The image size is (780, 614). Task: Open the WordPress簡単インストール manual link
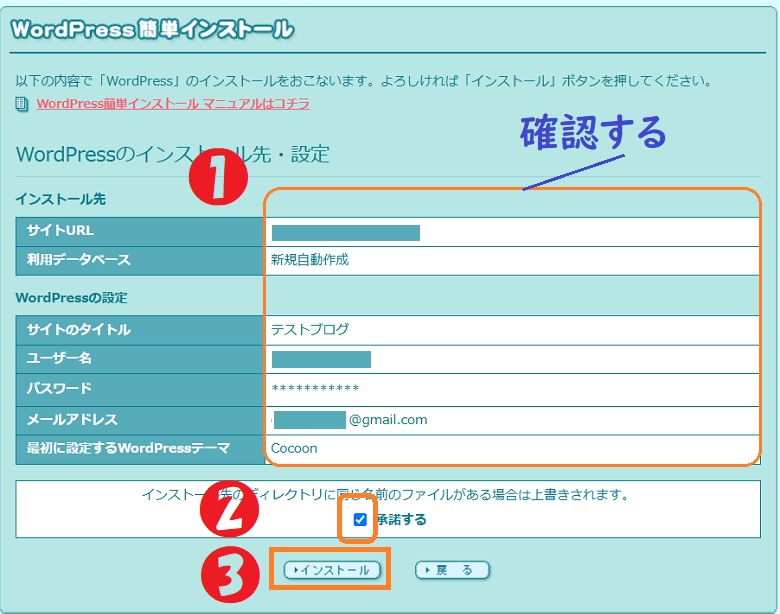point(173,103)
